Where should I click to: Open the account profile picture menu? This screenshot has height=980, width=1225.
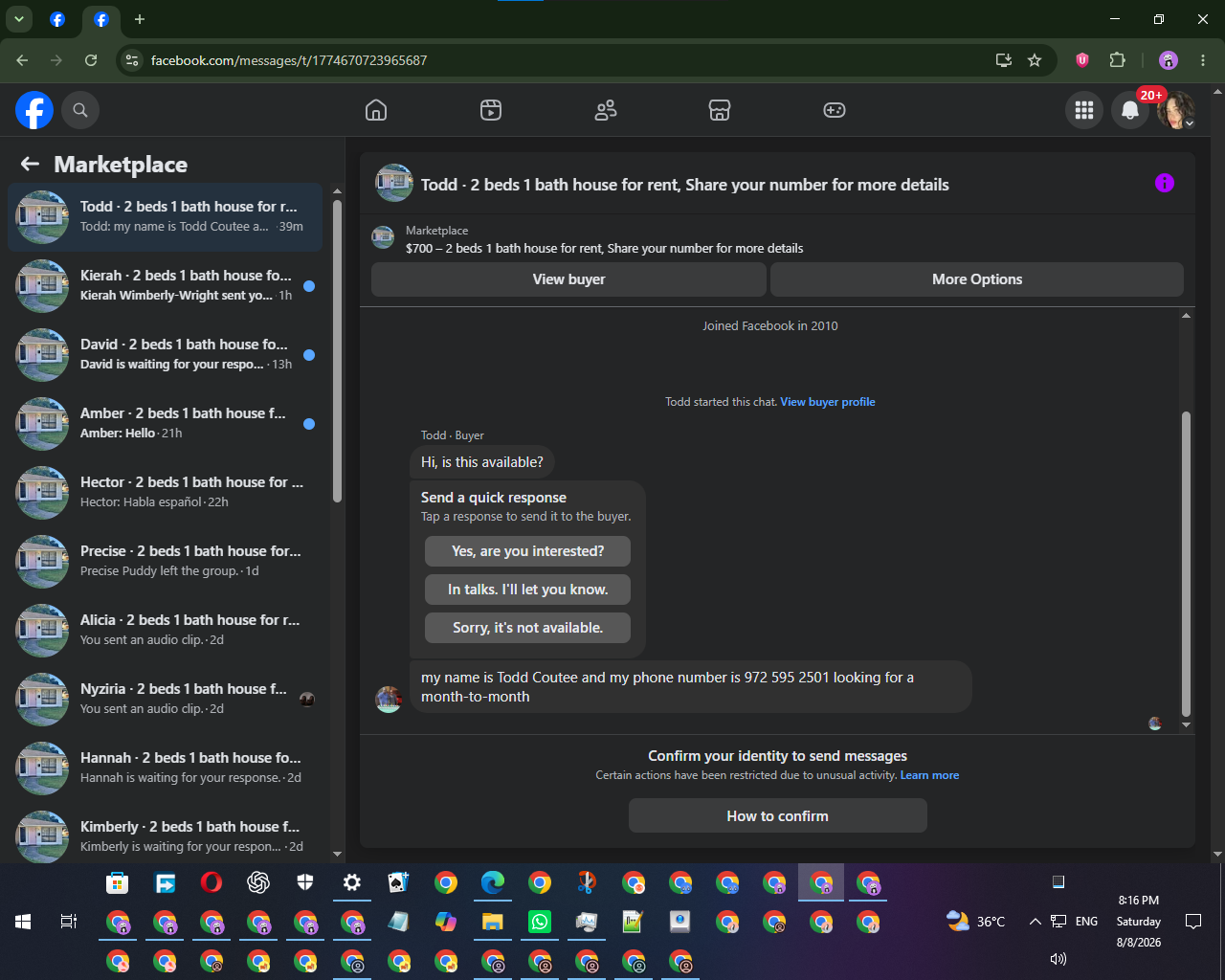click(1176, 110)
